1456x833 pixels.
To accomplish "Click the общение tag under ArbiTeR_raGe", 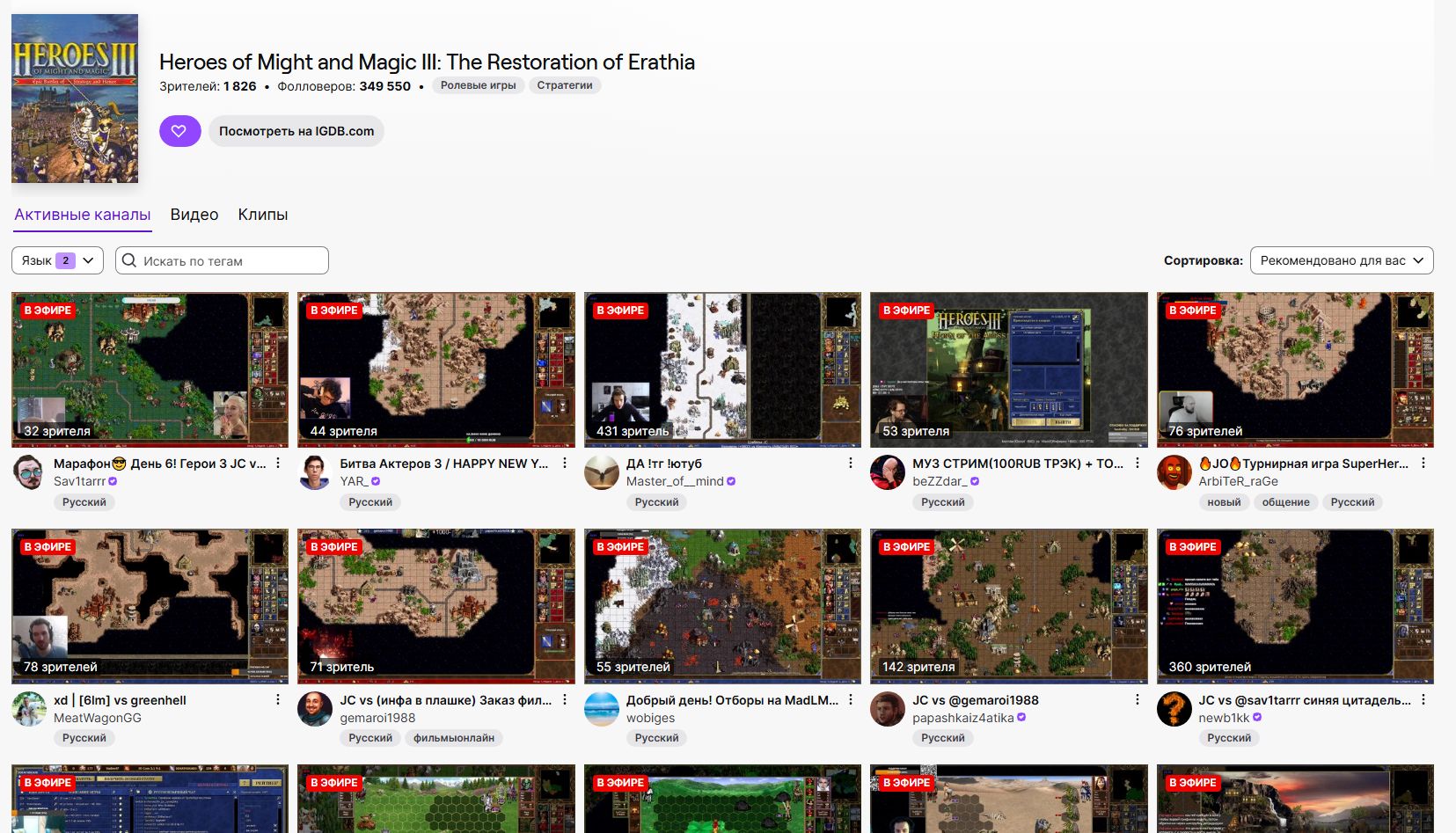I will (x=1286, y=502).
